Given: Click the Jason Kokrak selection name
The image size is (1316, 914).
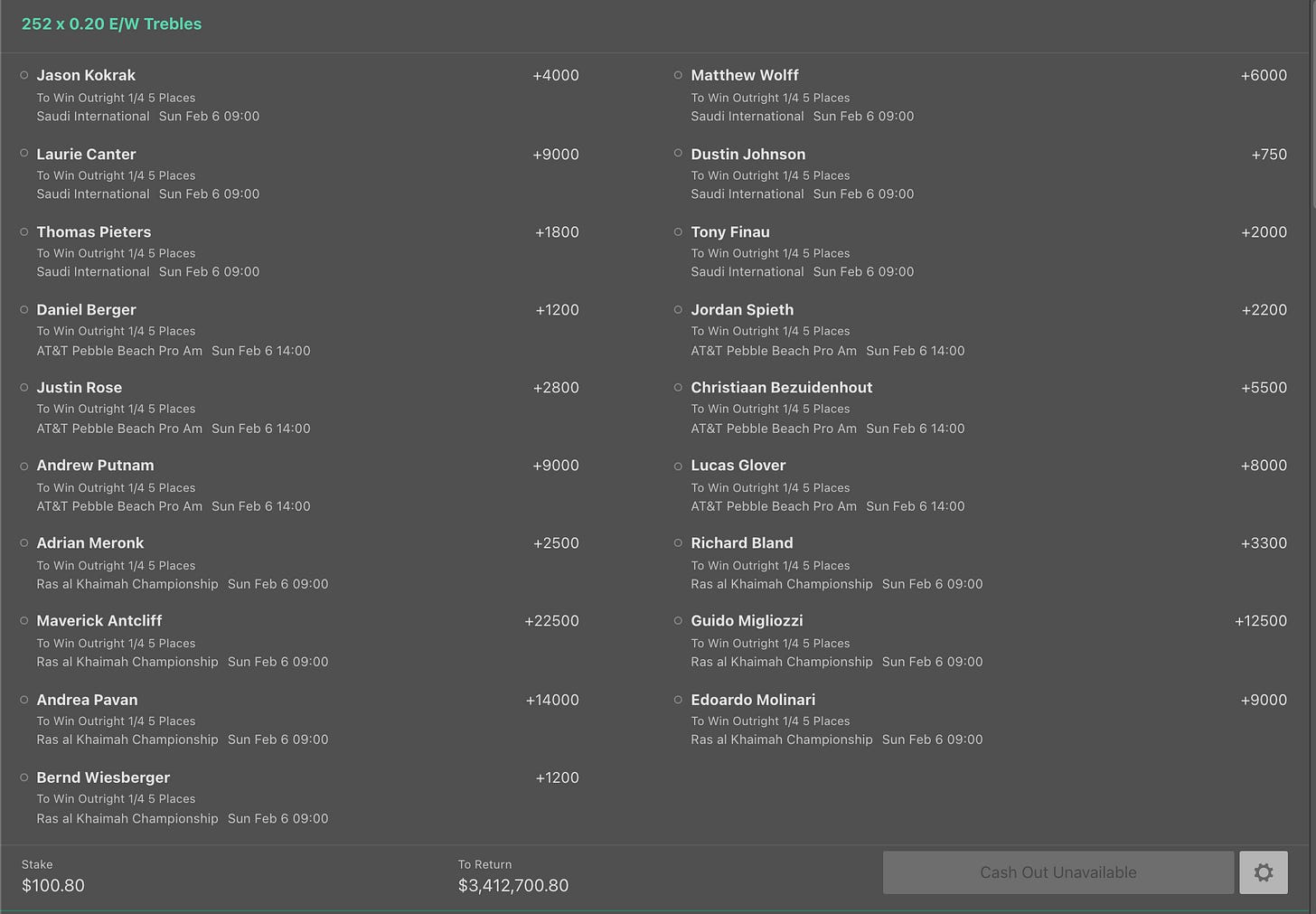Looking at the screenshot, I should tap(86, 75).
